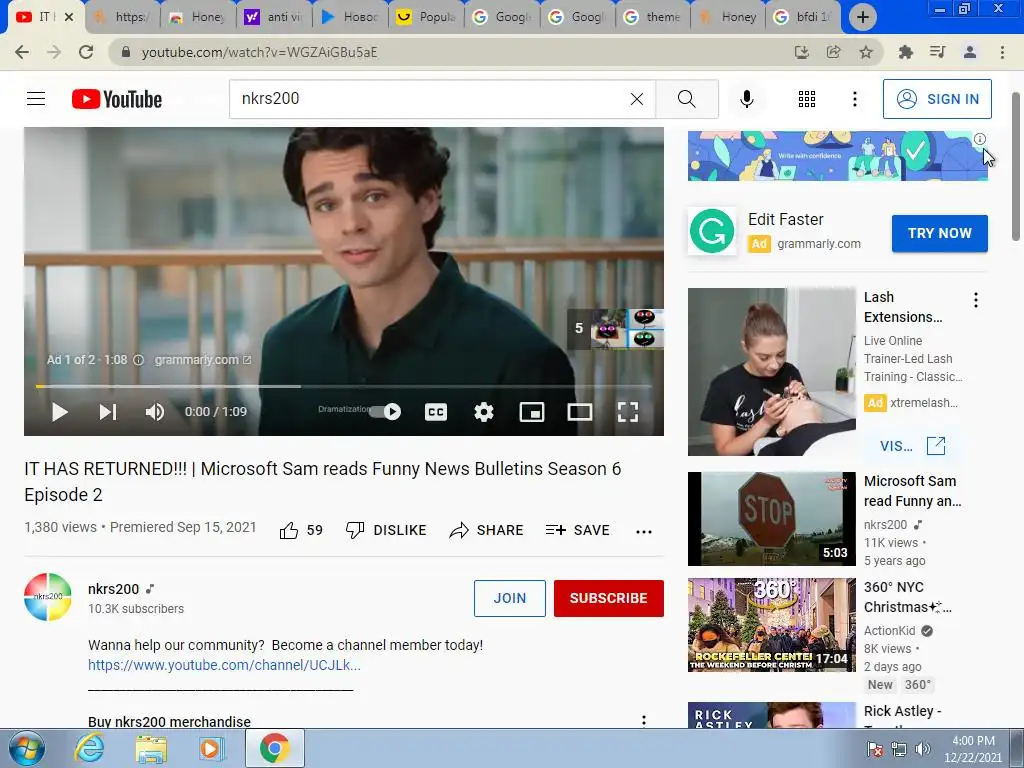Image resolution: width=1024 pixels, height=768 pixels.
Task: Open Chrome profile avatar icon
Action: pyautogui.click(x=970, y=52)
